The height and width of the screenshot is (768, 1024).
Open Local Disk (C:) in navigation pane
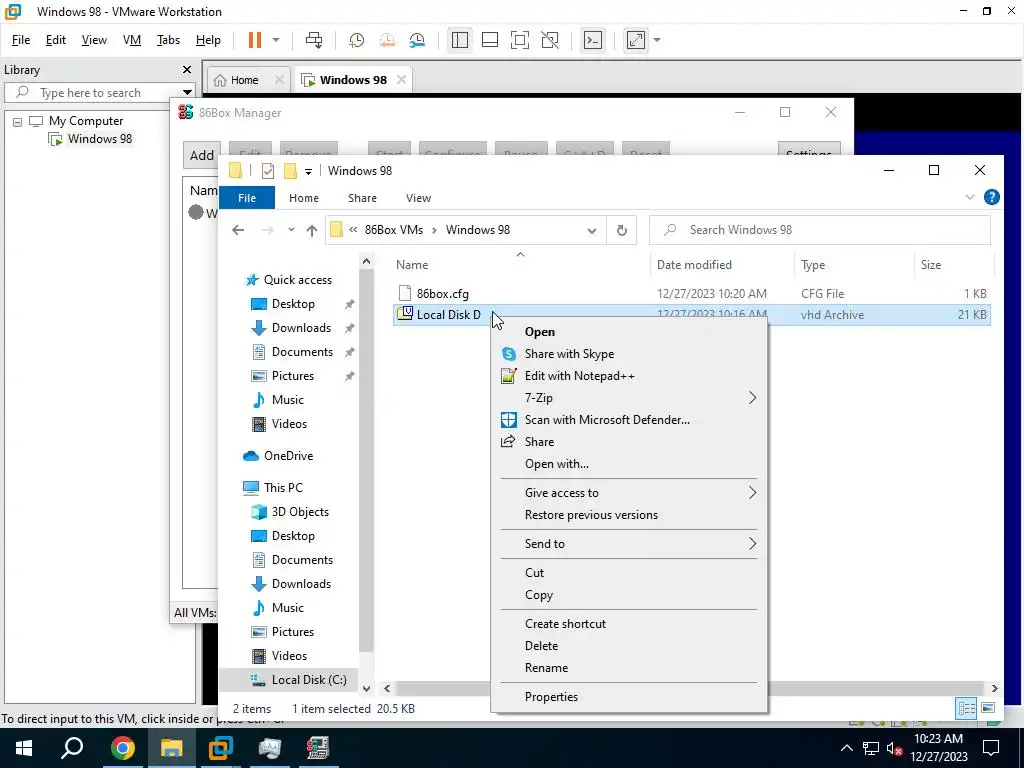tap(309, 680)
